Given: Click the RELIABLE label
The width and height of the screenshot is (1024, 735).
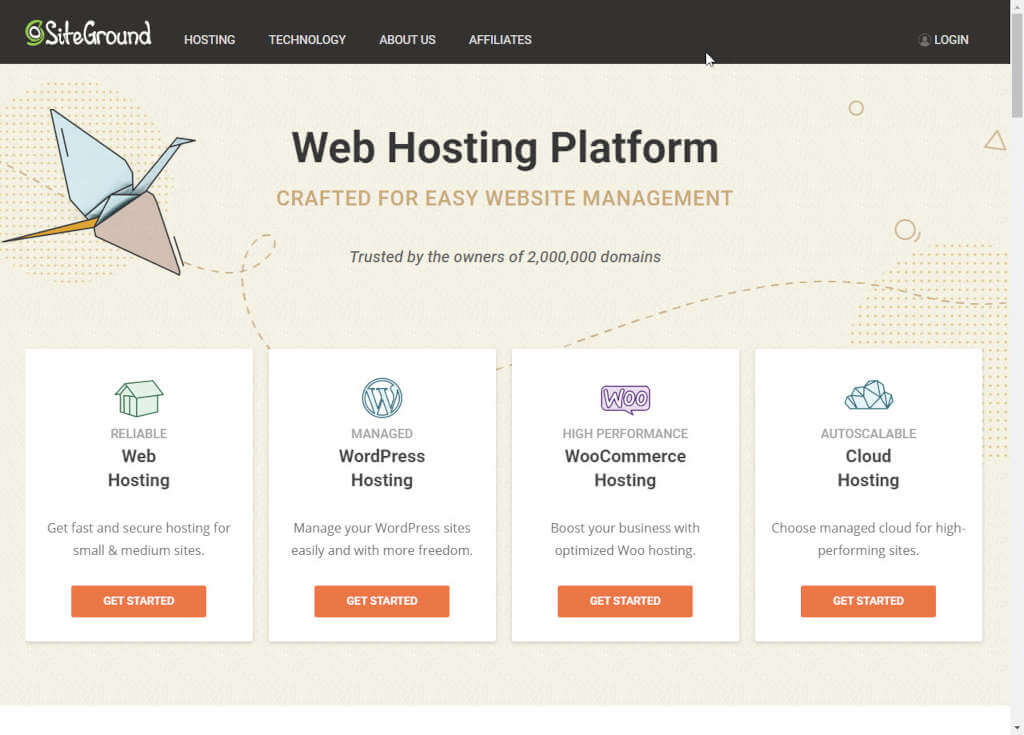Looking at the screenshot, I should (138, 434).
